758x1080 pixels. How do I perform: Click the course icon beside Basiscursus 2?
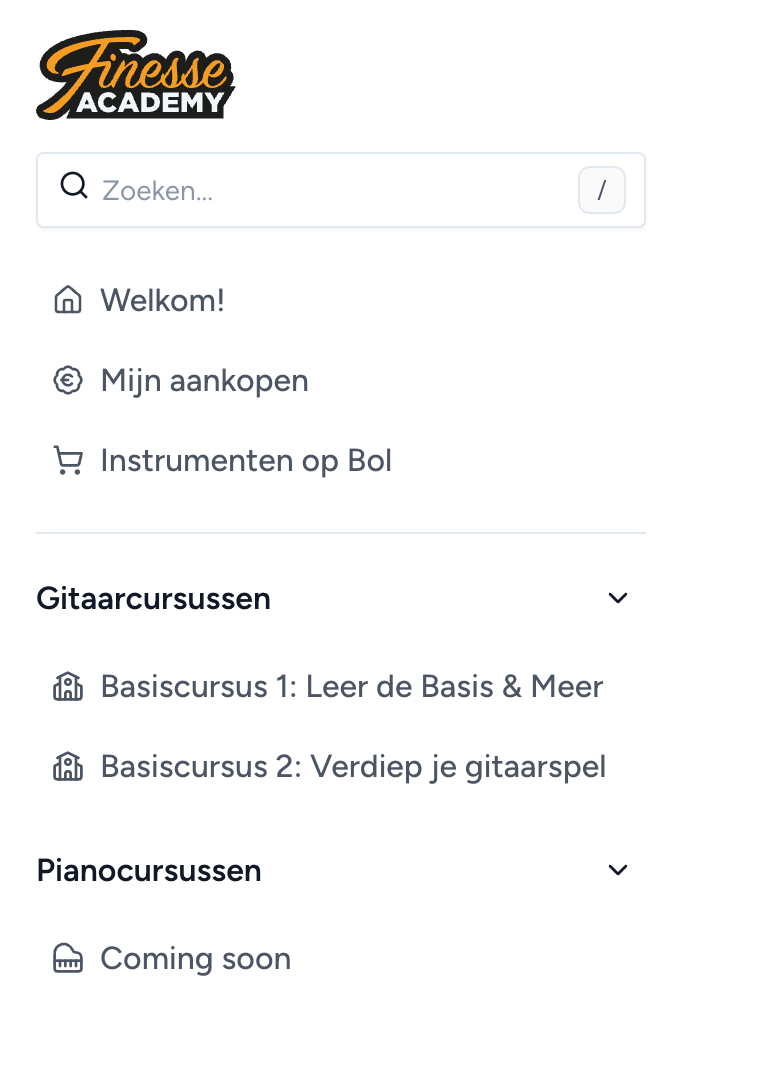tap(68, 767)
